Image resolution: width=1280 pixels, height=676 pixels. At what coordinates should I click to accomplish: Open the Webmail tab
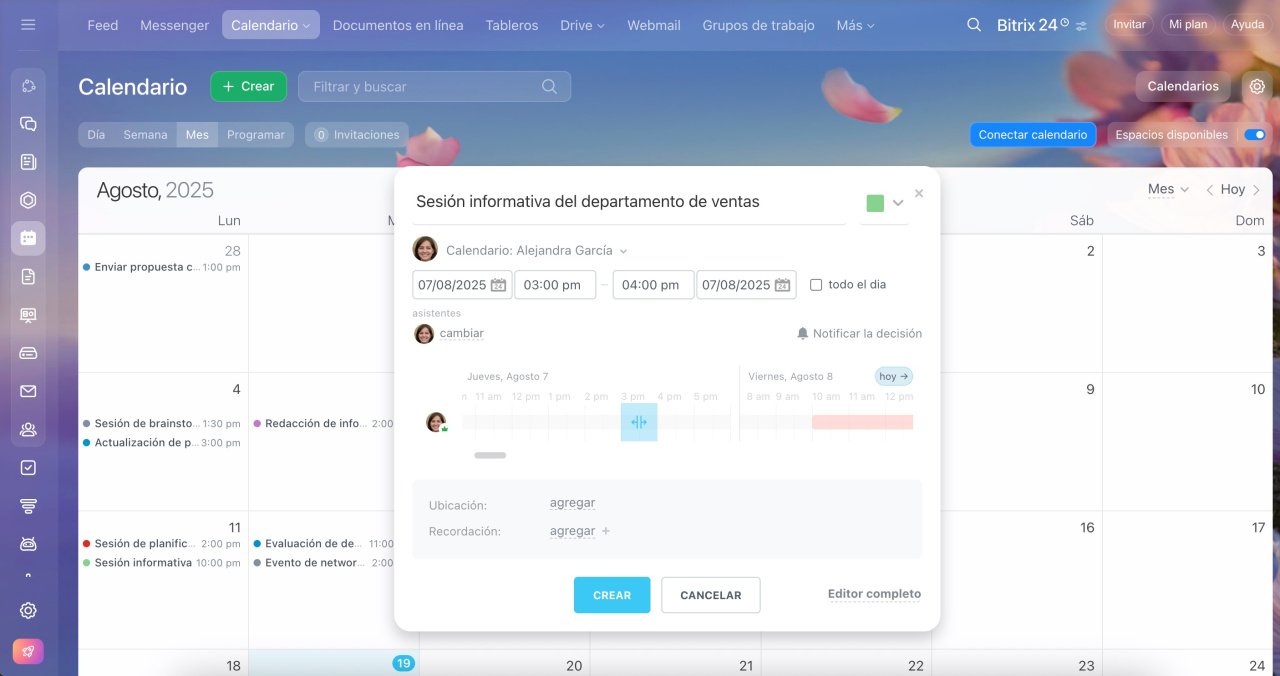(654, 25)
